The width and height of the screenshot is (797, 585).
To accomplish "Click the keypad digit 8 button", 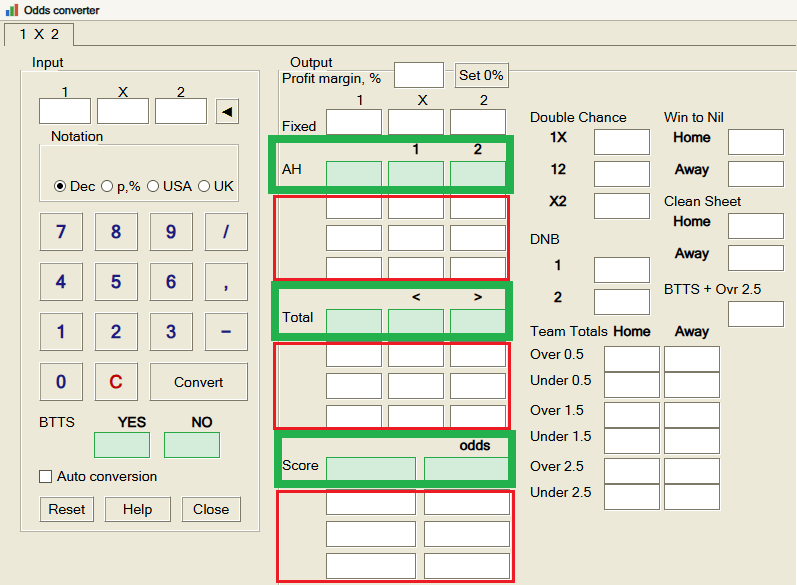I will coord(116,232).
